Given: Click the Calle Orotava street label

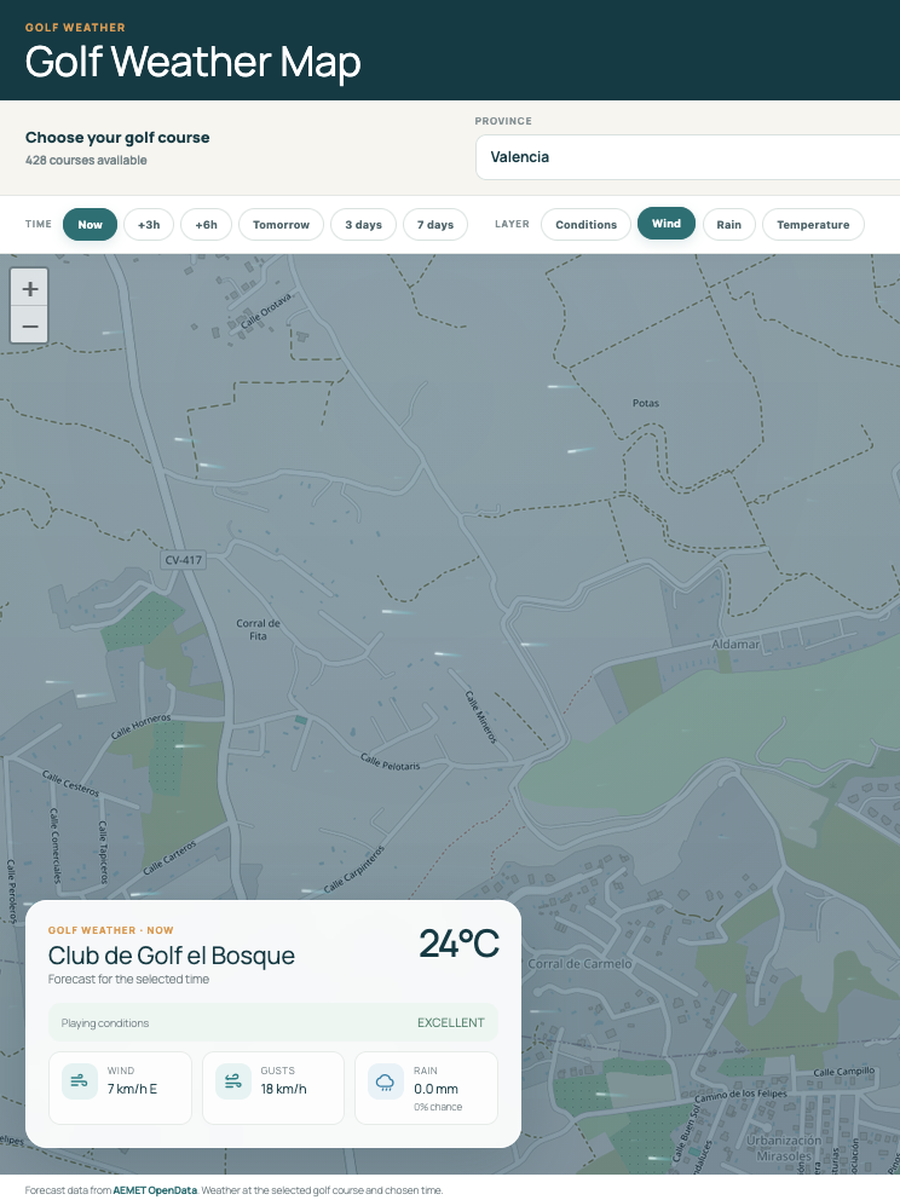Looking at the screenshot, I should (x=266, y=311).
